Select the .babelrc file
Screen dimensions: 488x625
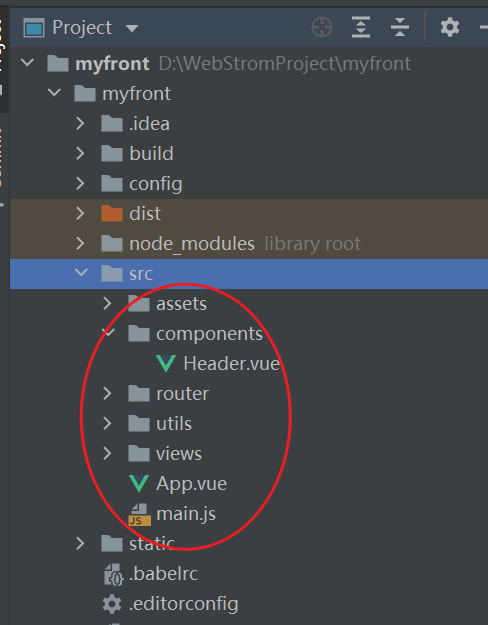point(163,574)
